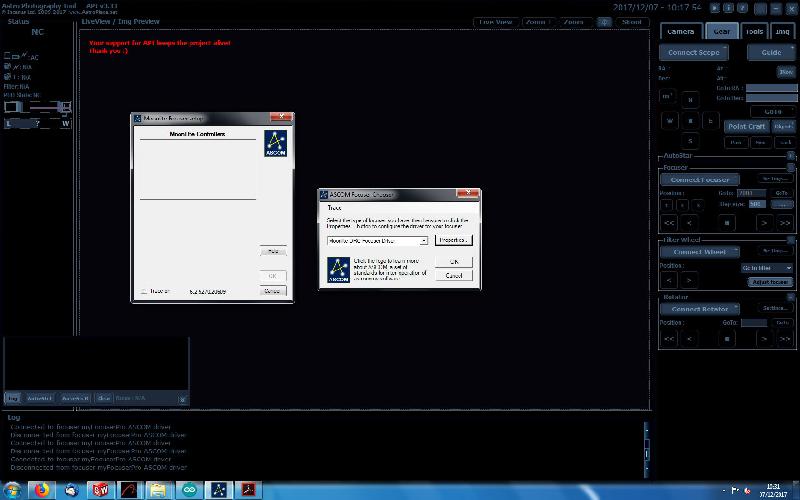Click the Log panel scrollbar
800x500 pixels.
(646, 450)
